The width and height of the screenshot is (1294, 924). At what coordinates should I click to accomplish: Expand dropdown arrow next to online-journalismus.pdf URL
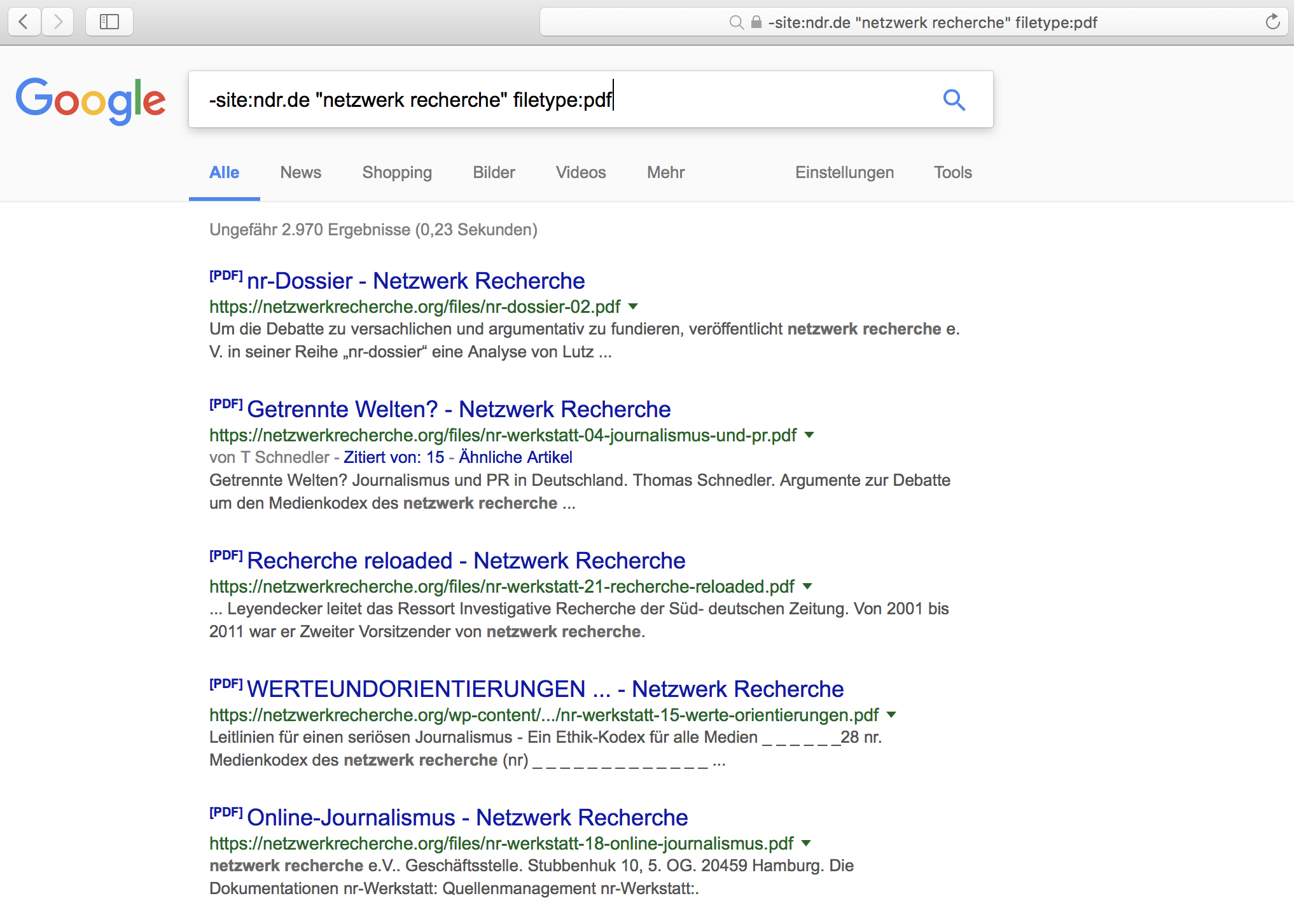pos(806,843)
